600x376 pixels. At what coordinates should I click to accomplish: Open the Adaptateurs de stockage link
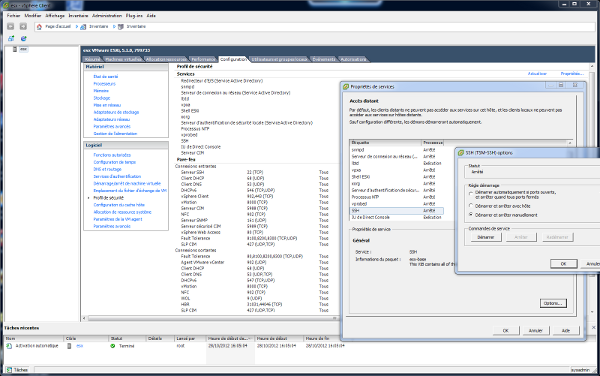click(116, 112)
